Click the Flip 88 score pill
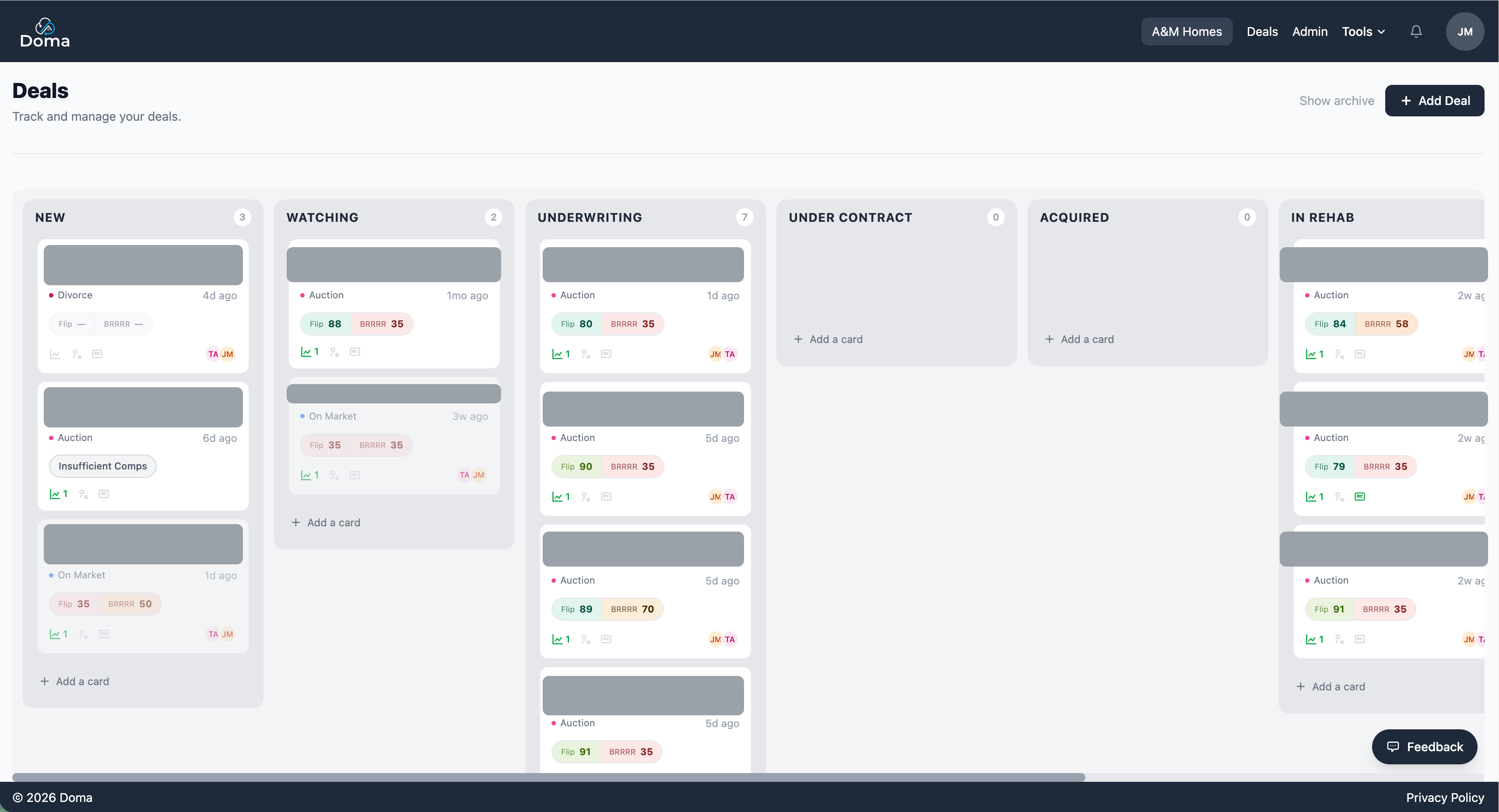Image resolution: width=1499 pixels, height=812 pixels. coord(325,323)
